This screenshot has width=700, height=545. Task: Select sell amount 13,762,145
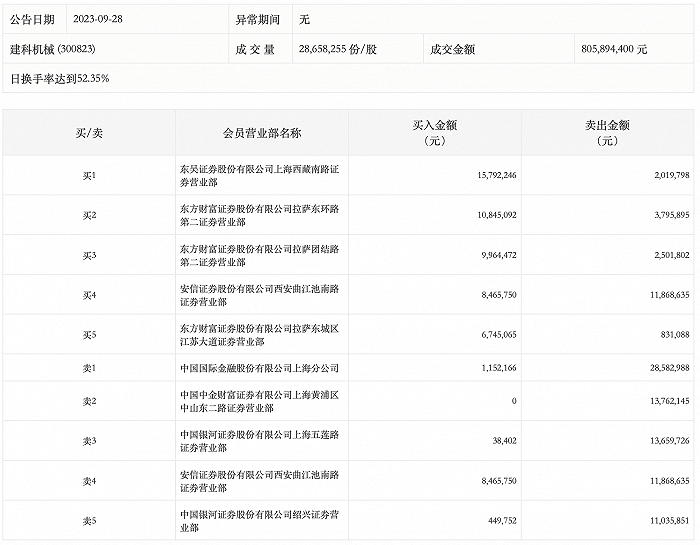pyautogui.click(x=670, y=401)
